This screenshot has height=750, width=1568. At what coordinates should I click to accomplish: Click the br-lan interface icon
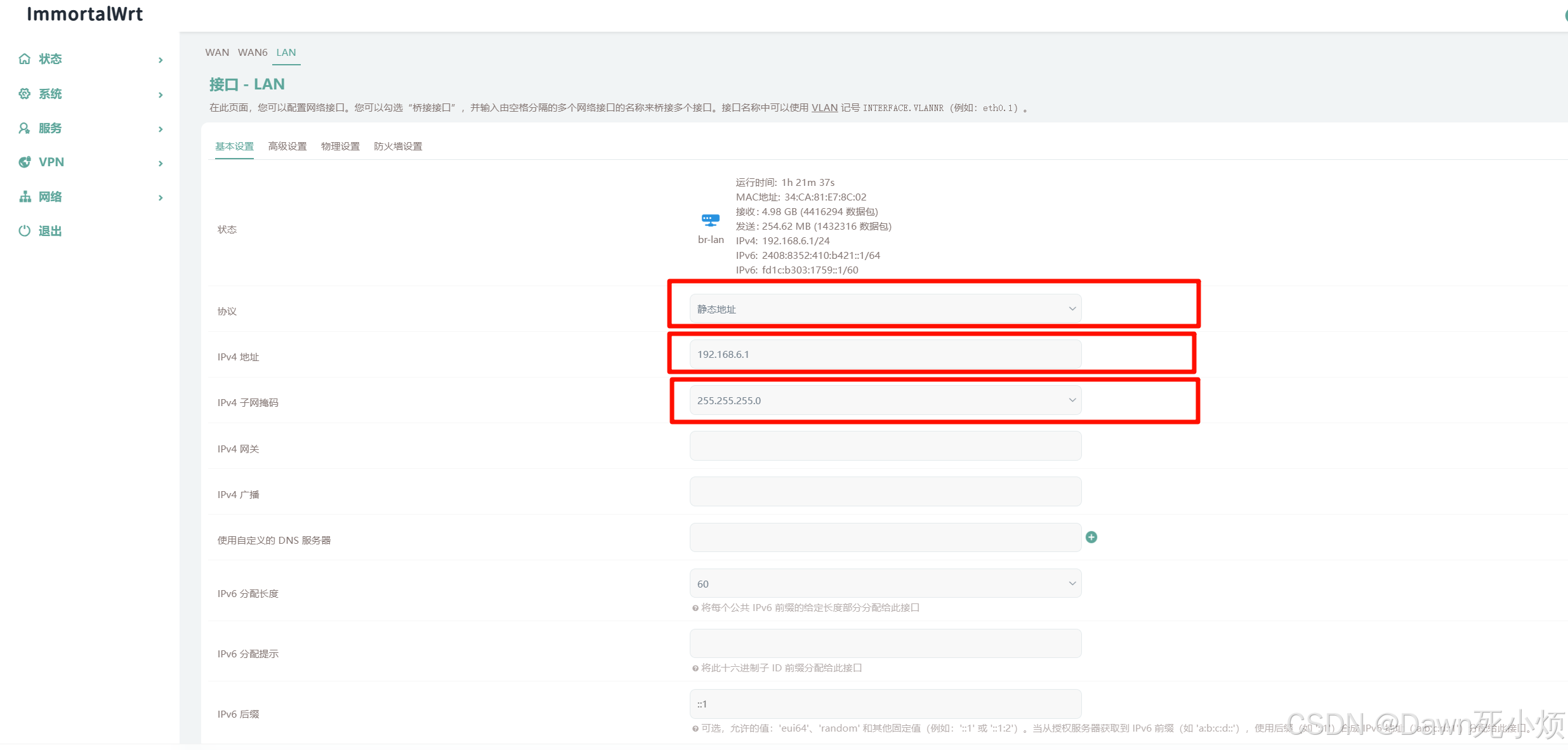(x=710, y=221)
